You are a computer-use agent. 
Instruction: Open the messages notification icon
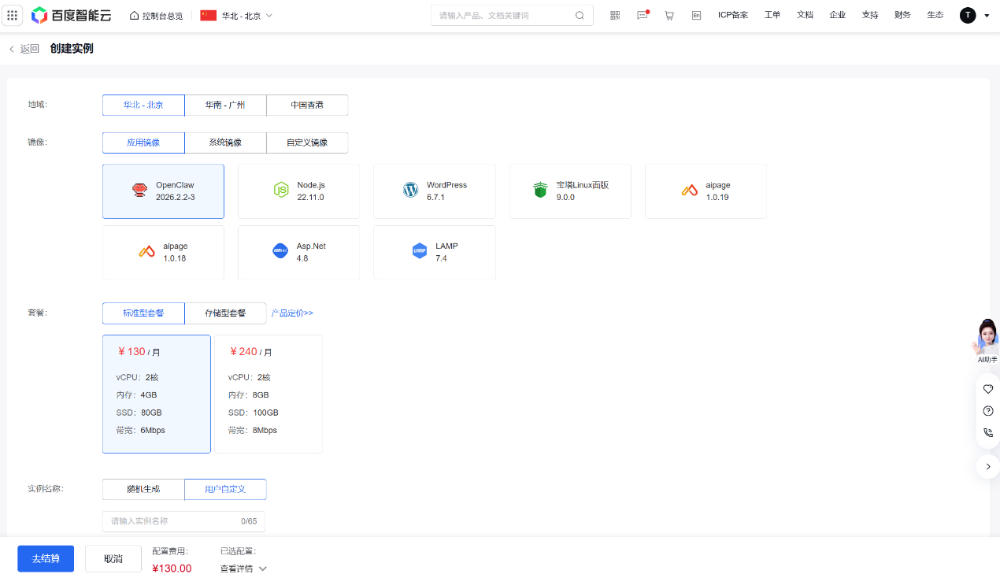coord(643,15)
